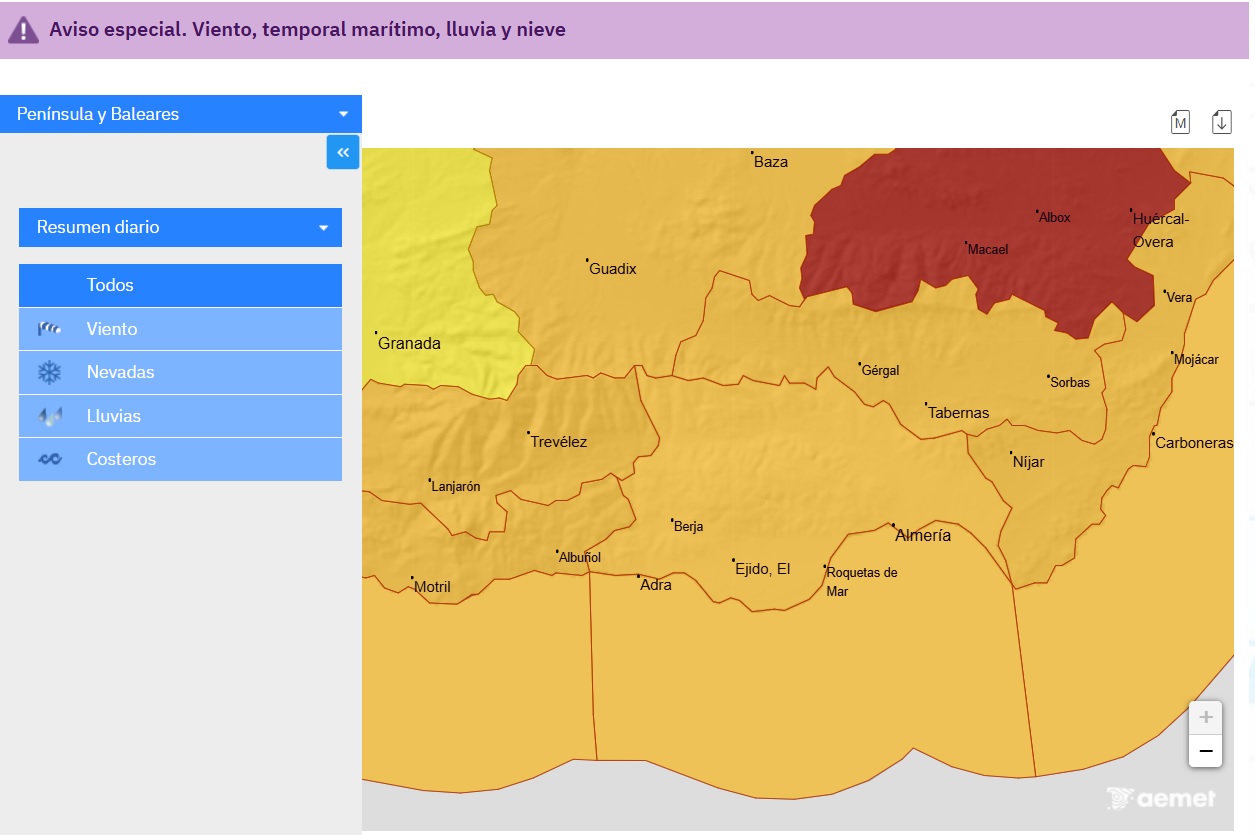Click the map legend M icon
The height and width of the screenshot is (835, 1255).
(x=1180, y=122)
